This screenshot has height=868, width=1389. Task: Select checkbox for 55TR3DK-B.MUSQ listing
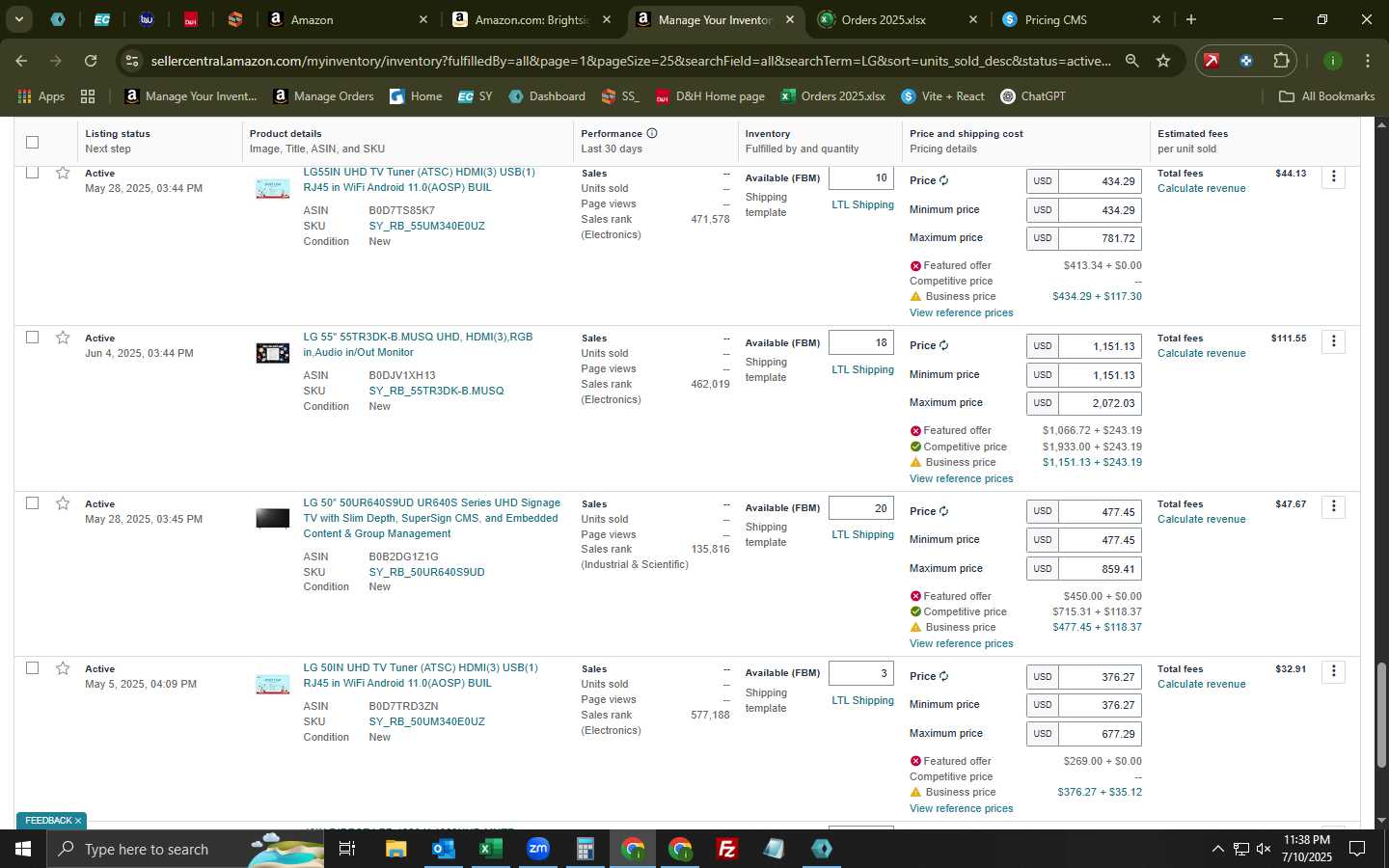(x=32, y=338)
